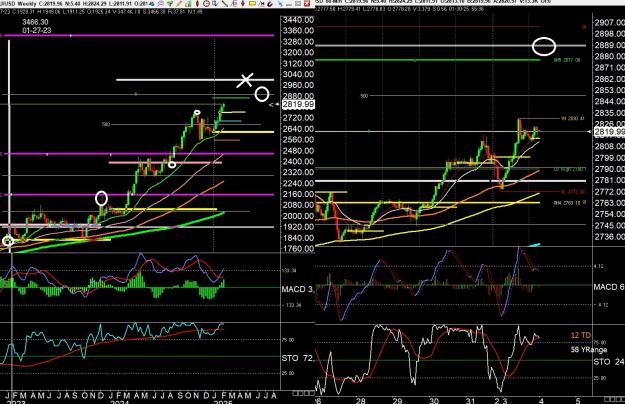This screenshot has height=404, width=625.
Task: Select the orange pencil drawing tool
Action: click(x=179, y=4)
